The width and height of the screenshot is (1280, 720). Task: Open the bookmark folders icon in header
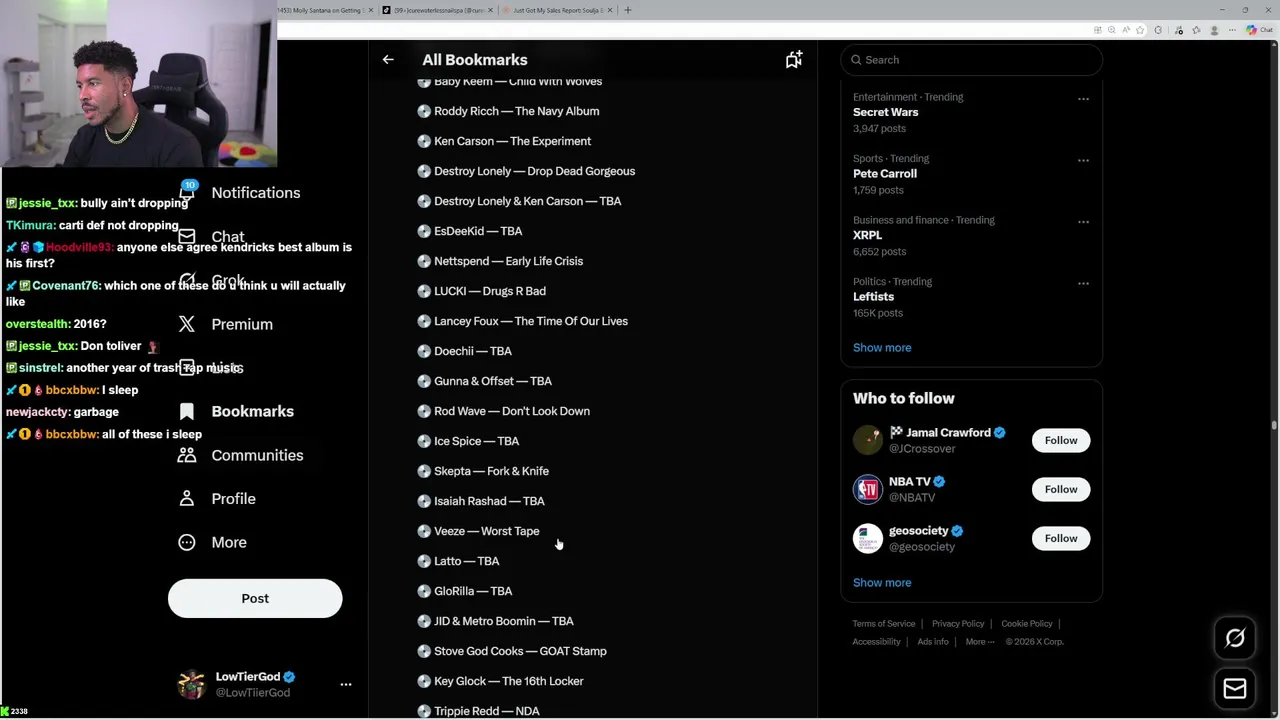pyautogui.click(x=793, y=60)
